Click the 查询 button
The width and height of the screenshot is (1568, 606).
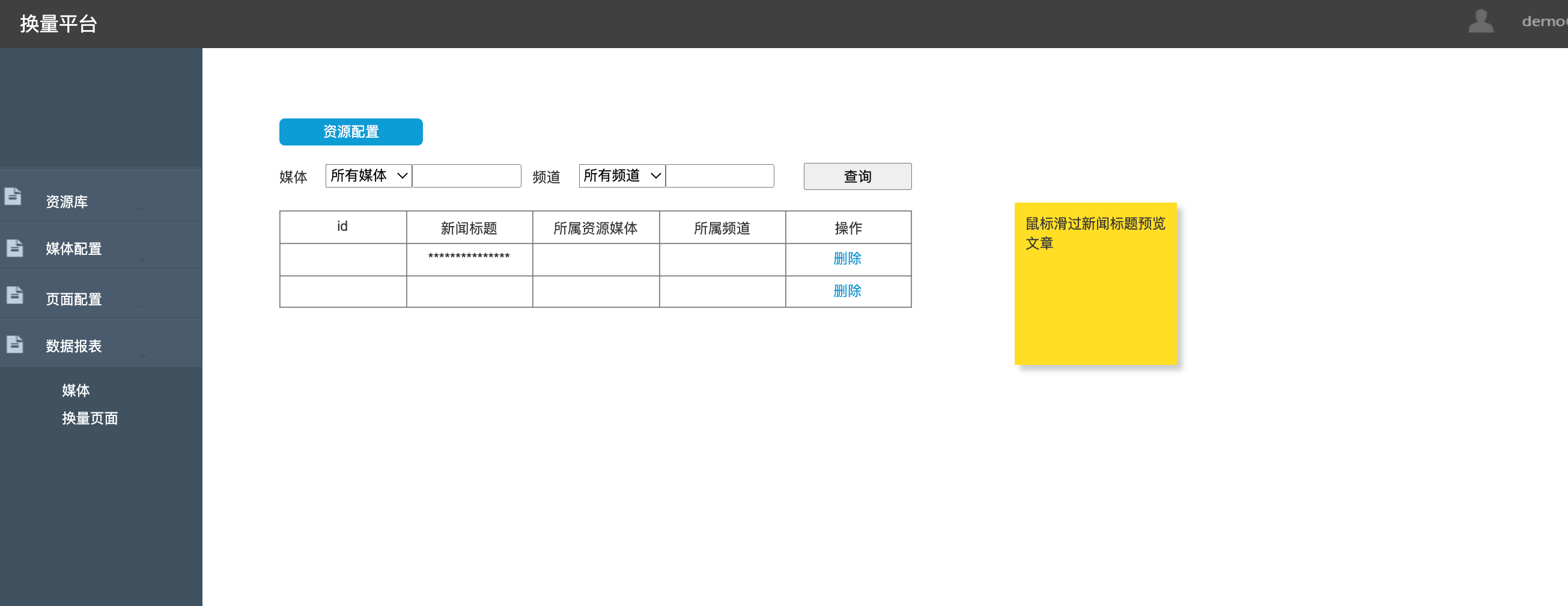point(857,177)
